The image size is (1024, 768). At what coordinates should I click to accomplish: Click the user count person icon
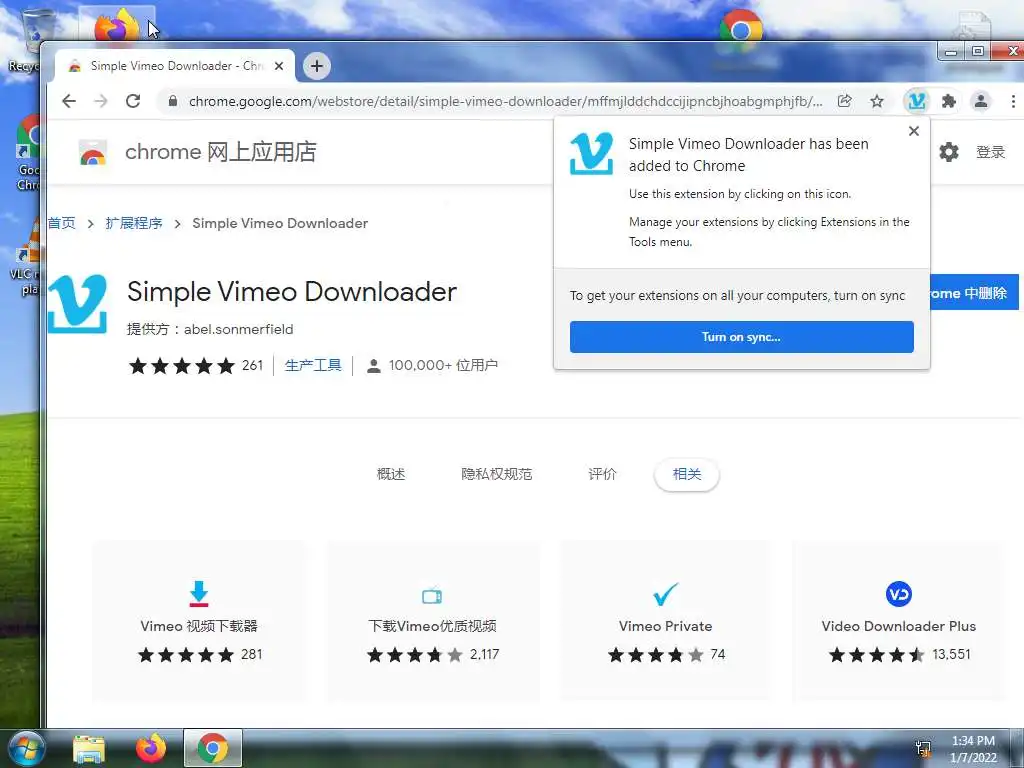[x=374, y=366]
